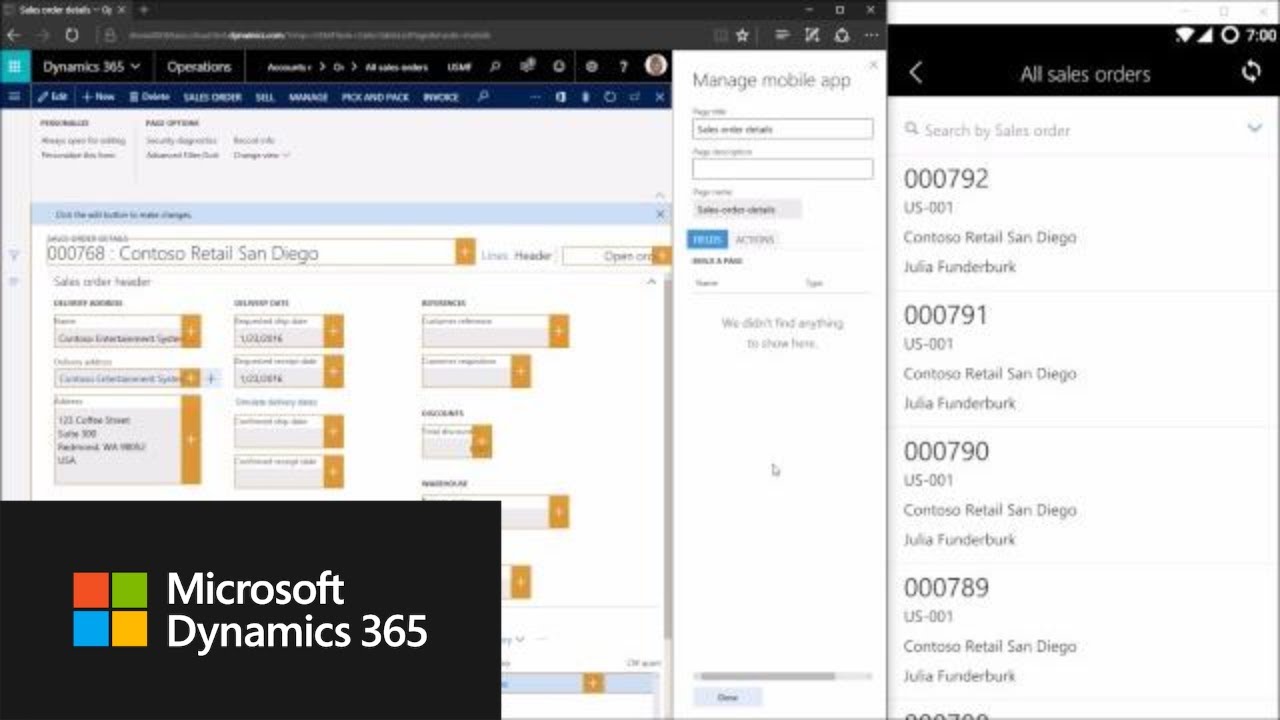Switch to the Actions tab in Manage mobile app
The image size is (1280, 720).
[754, 239]
